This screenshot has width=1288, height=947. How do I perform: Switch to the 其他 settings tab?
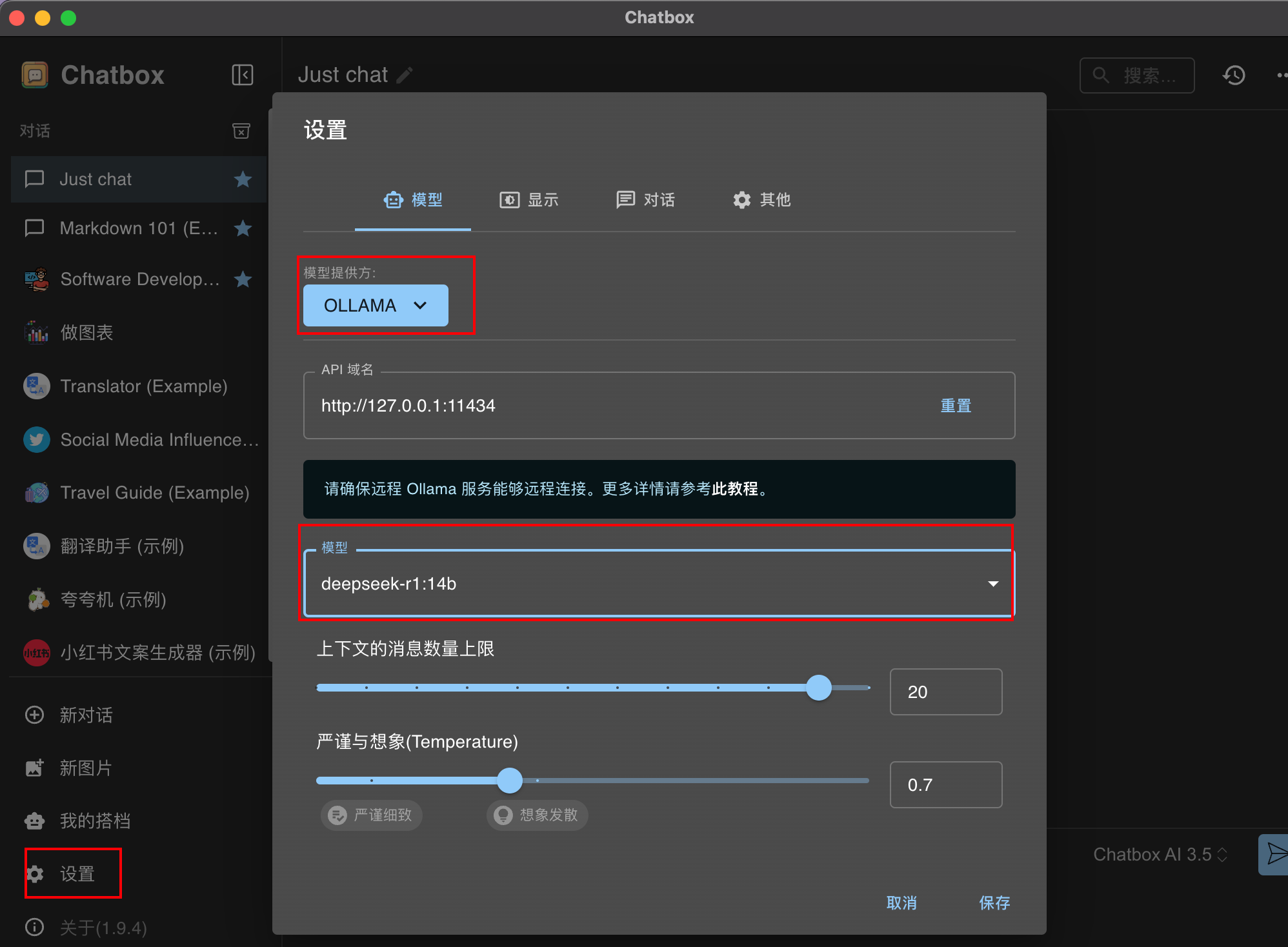click(x=761, y=200)
